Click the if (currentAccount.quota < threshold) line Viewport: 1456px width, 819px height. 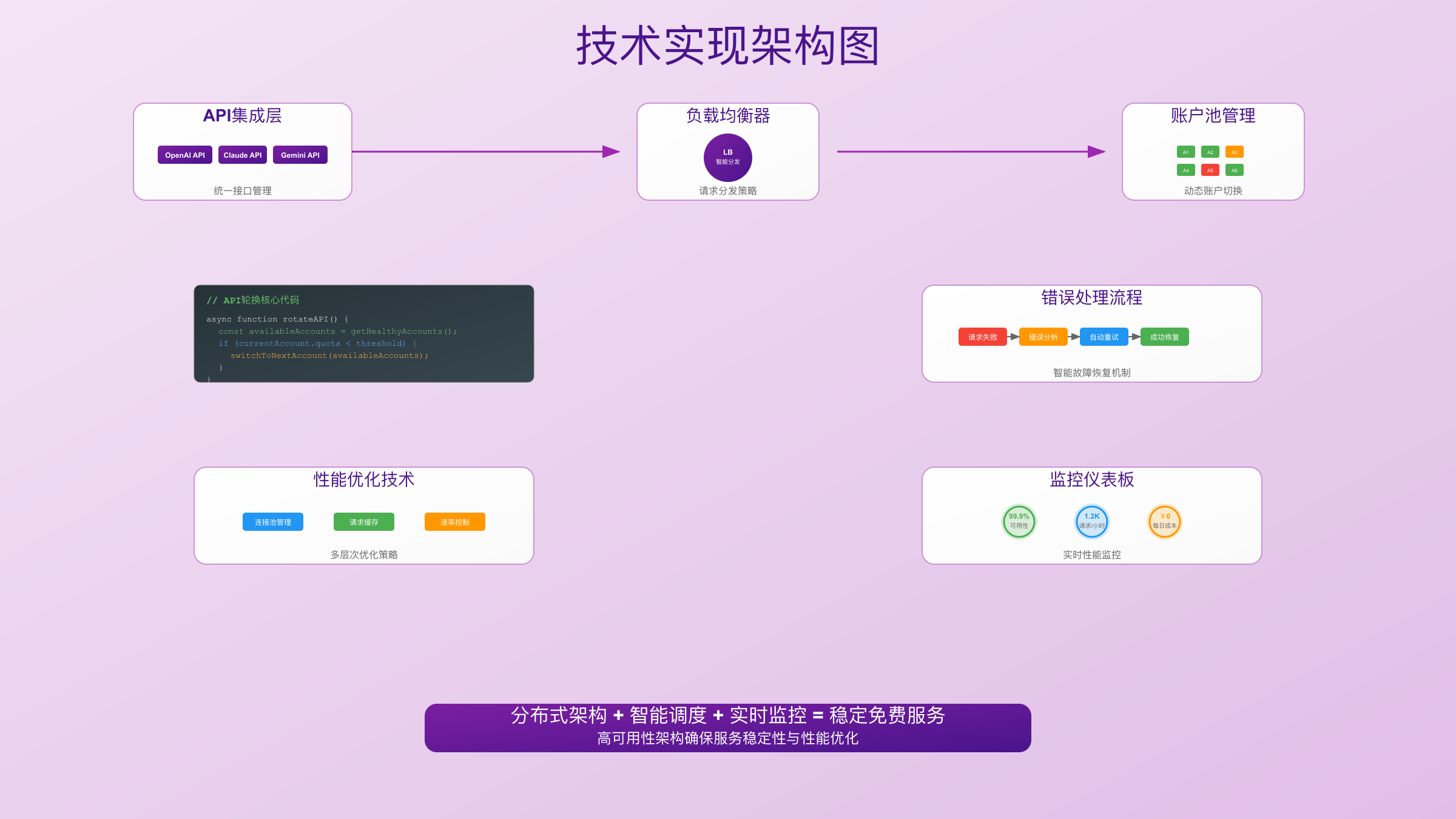pyautogui.click(x=317, y=343)
